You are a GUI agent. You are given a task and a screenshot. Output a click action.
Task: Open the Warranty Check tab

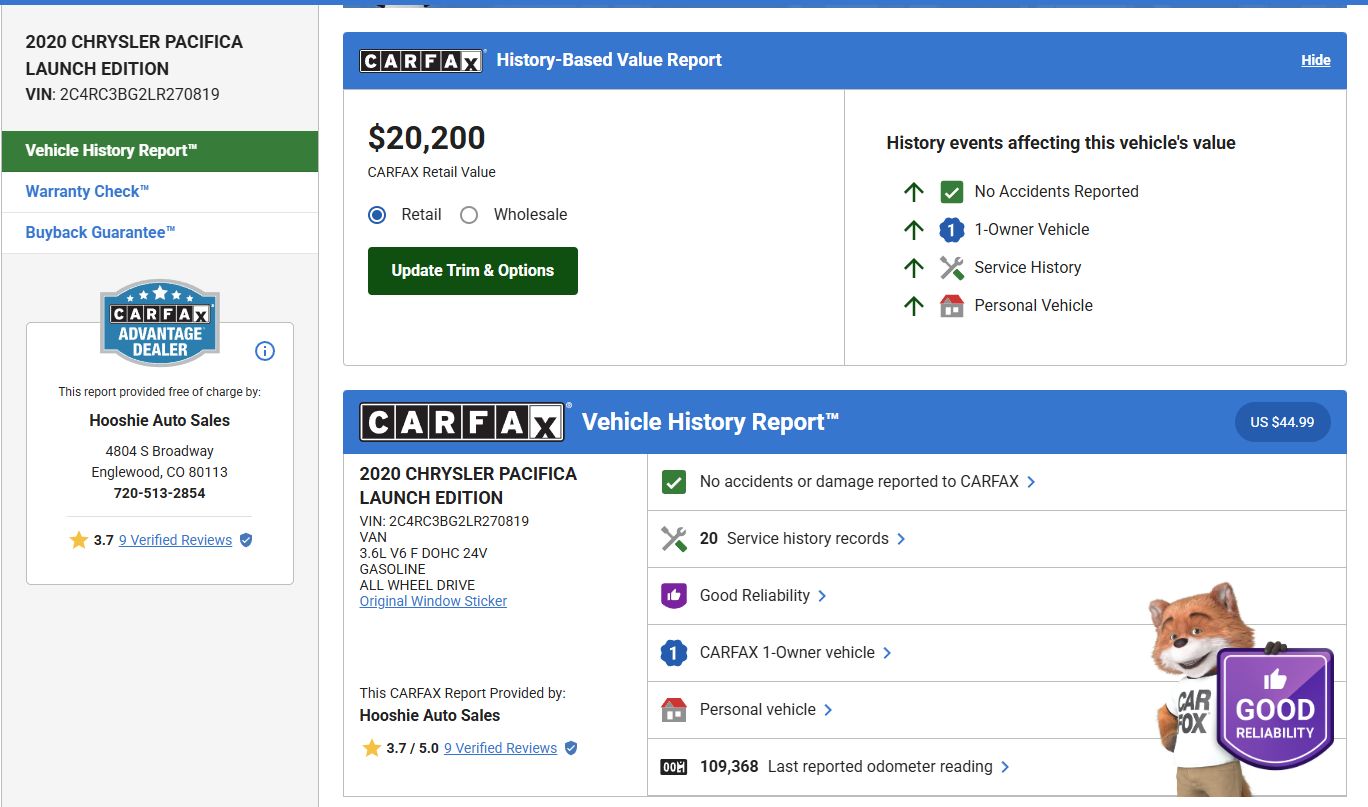87,192
